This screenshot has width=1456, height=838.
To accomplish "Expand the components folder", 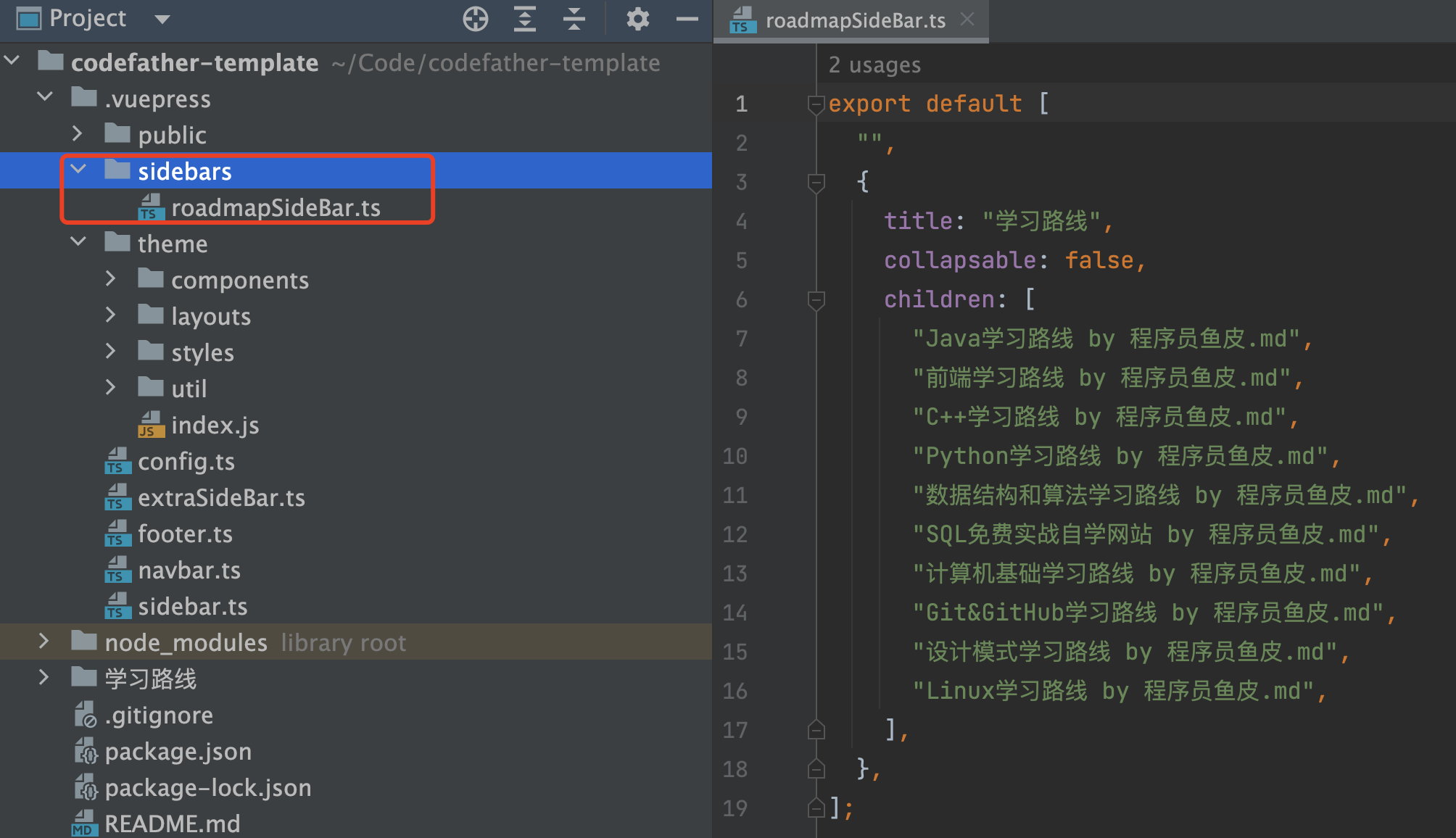I will coord(110,279).
